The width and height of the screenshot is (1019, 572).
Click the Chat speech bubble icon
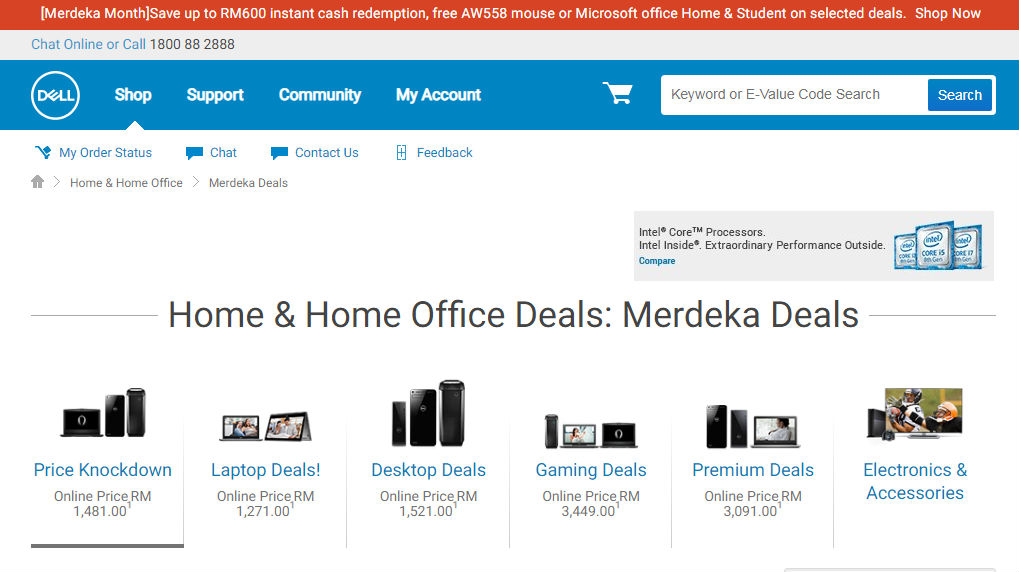pyautogui.click(x=194, y=153)
